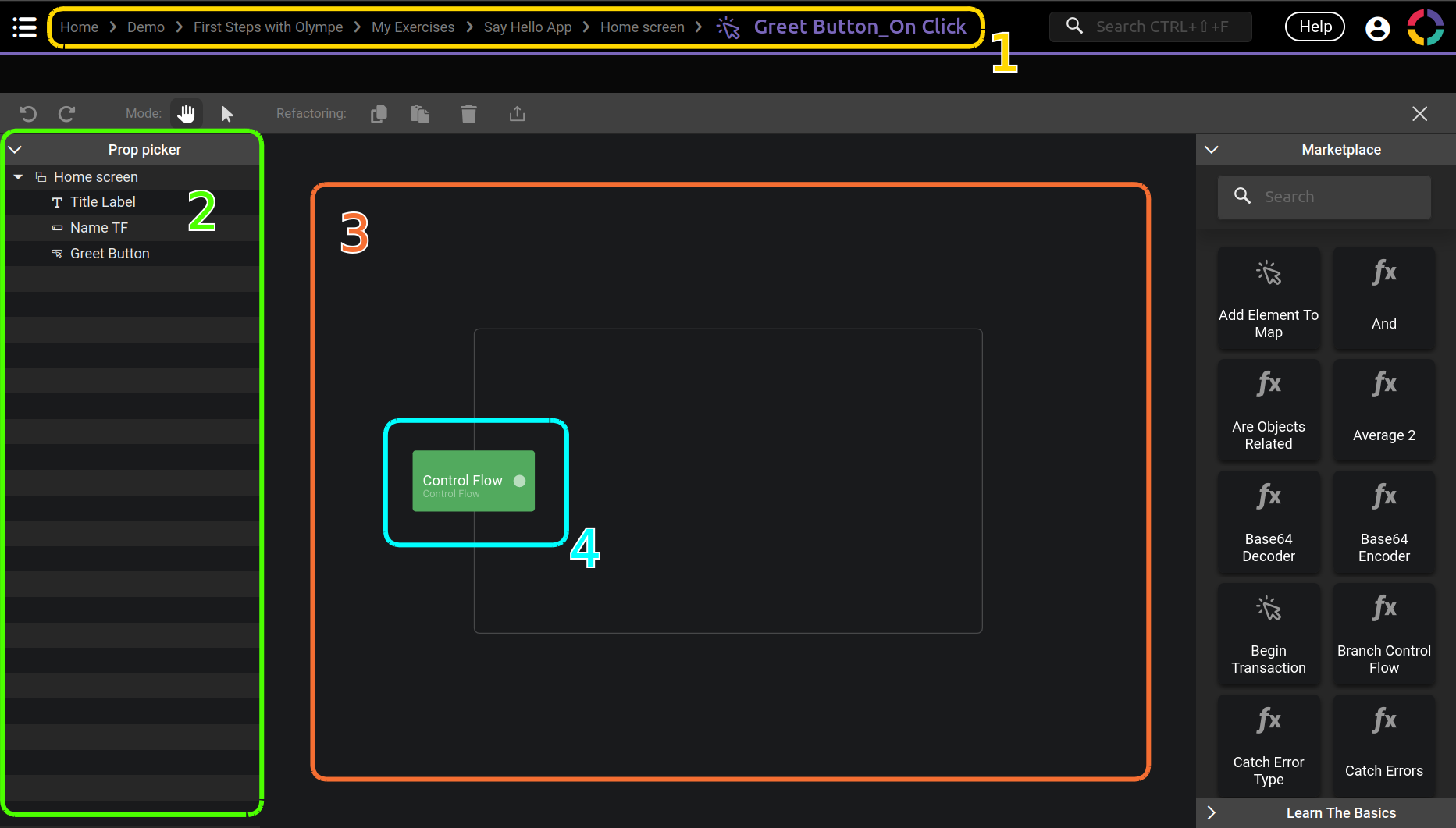Switch to hand pan mode

[186, 114]
